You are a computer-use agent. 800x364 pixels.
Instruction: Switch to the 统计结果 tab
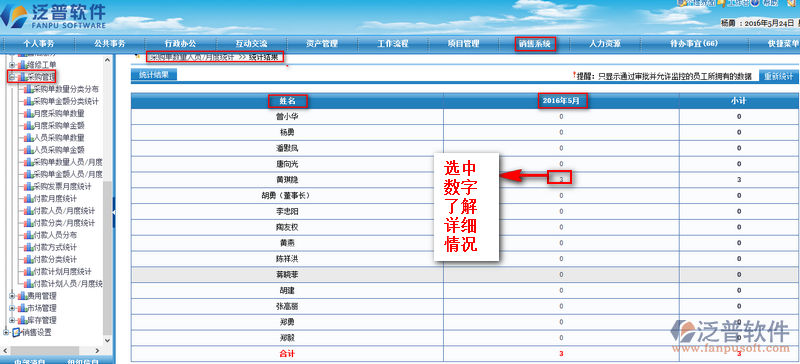coord(154,75)
